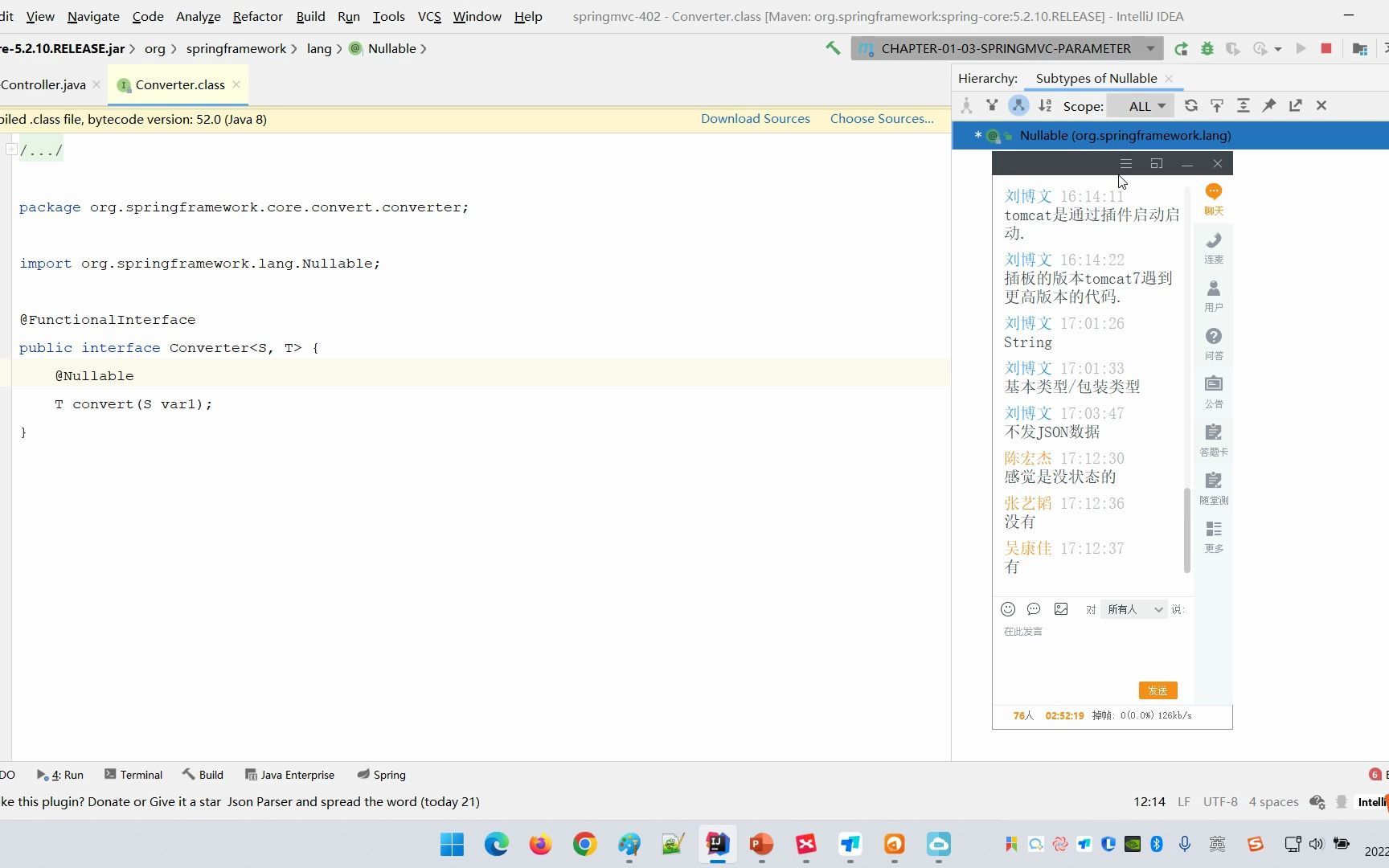Open the Build tool window
Screen dimensions: 1389x868
(203, 775)
